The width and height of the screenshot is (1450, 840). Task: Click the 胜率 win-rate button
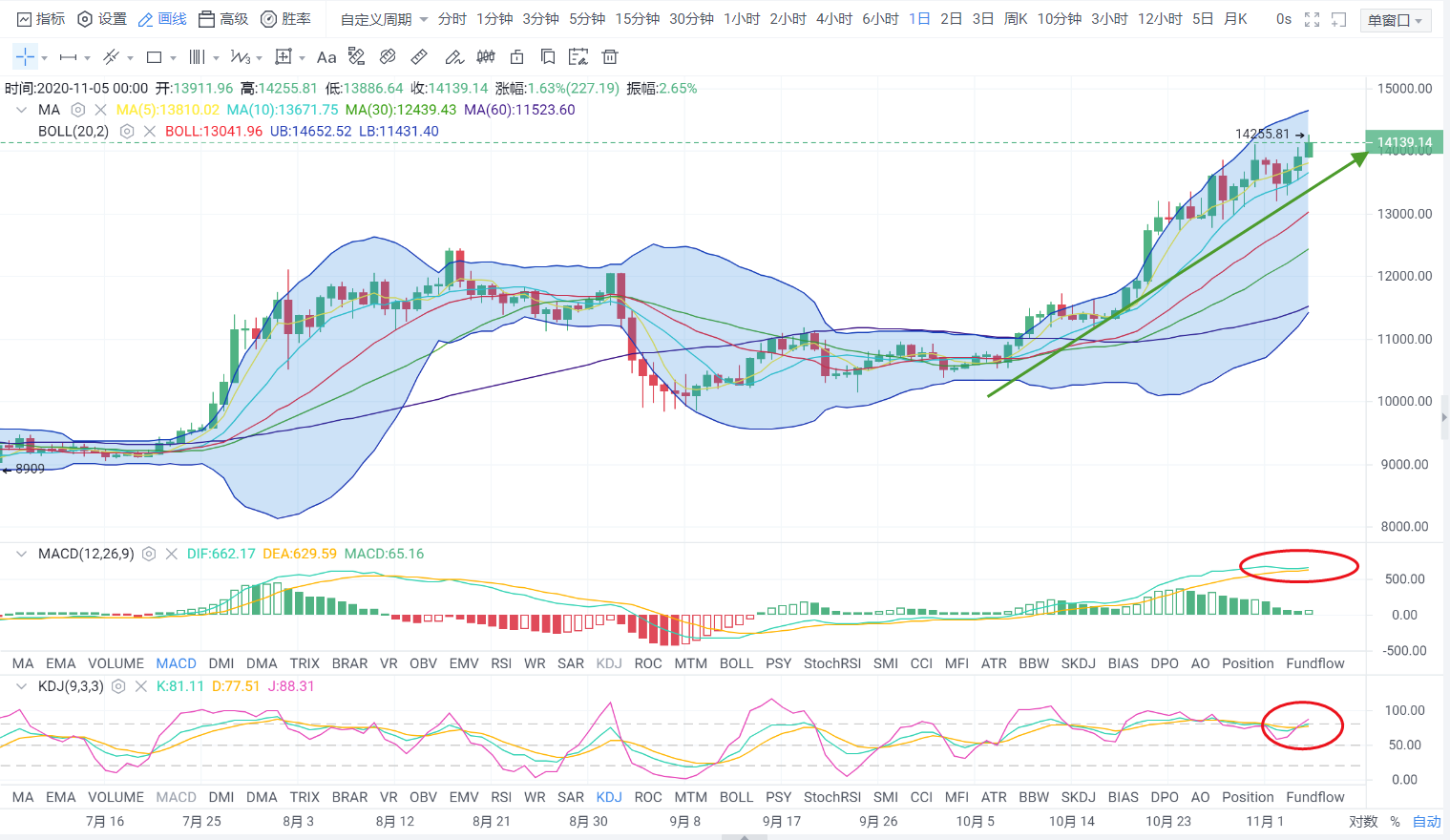tap(285, 19)
